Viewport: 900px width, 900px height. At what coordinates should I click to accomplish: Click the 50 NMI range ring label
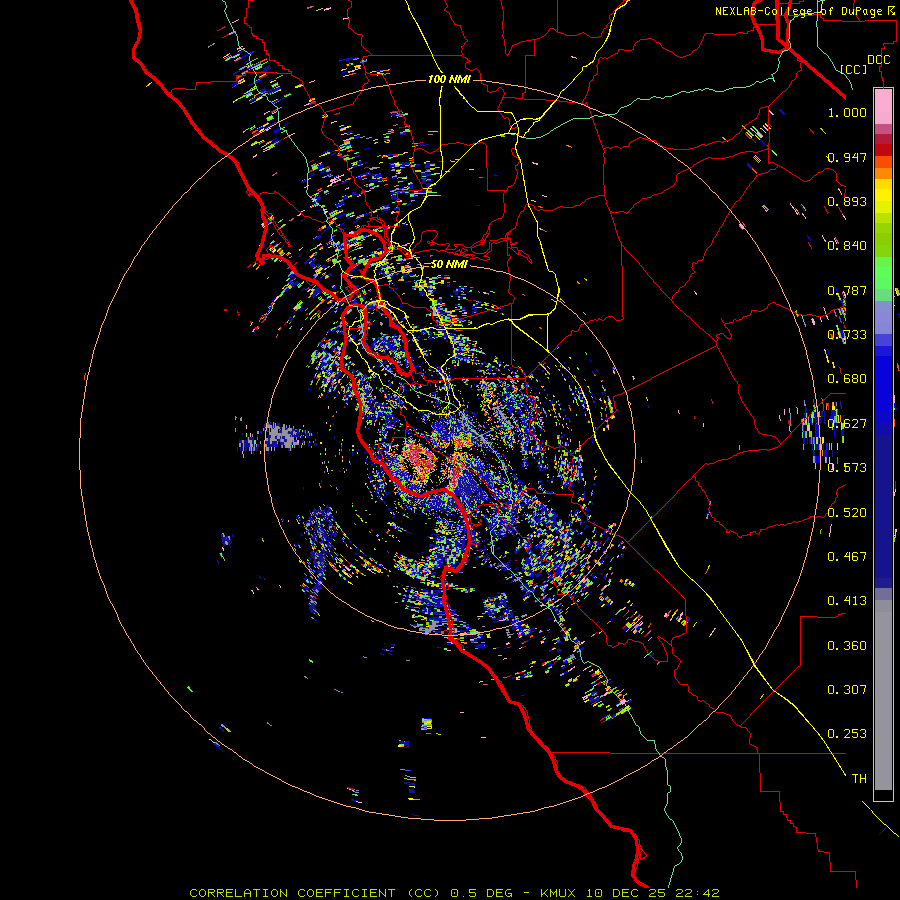pos(449,264)
